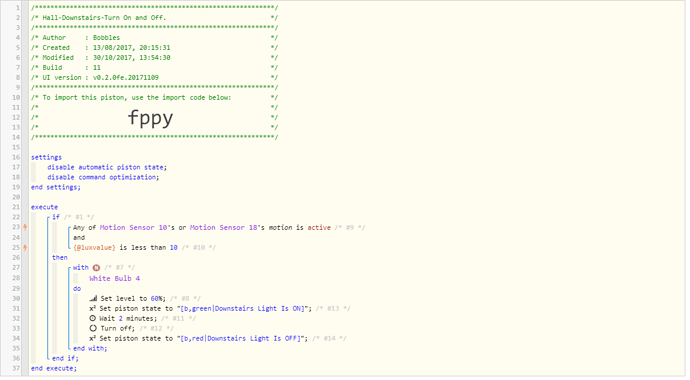Click the 'end execute;' line
This screenshot has width=690, height=380.
pyautogui.click(x=54, y=369)
